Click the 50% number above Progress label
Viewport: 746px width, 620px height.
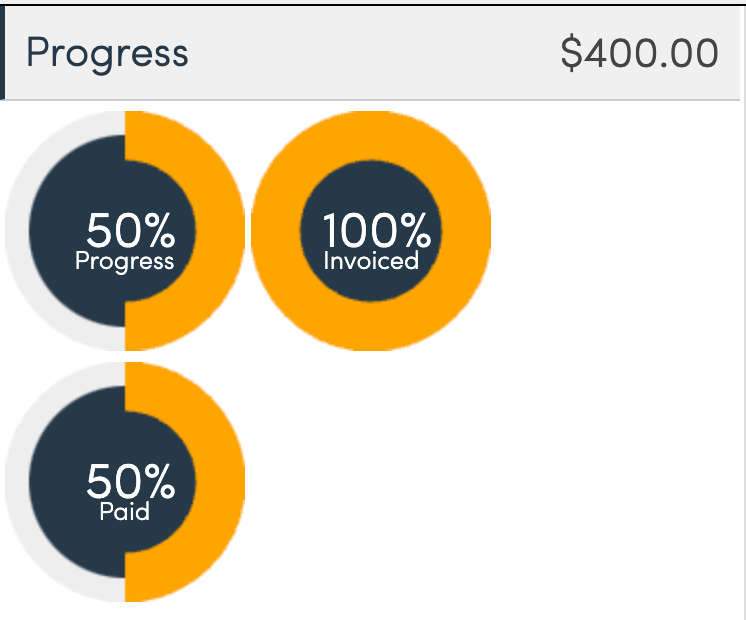coord(130,230)
